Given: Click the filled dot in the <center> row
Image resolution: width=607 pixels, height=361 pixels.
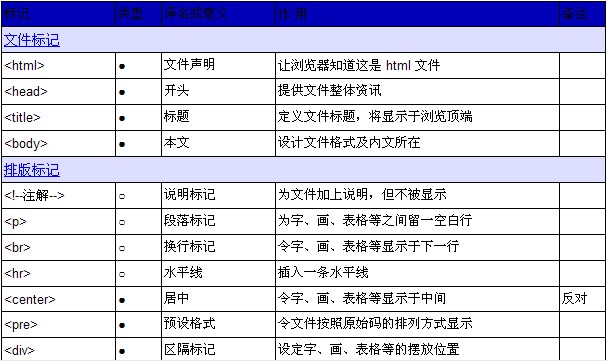Looking at the screenshot, I should pyautogui.click(x=122, y=300).
